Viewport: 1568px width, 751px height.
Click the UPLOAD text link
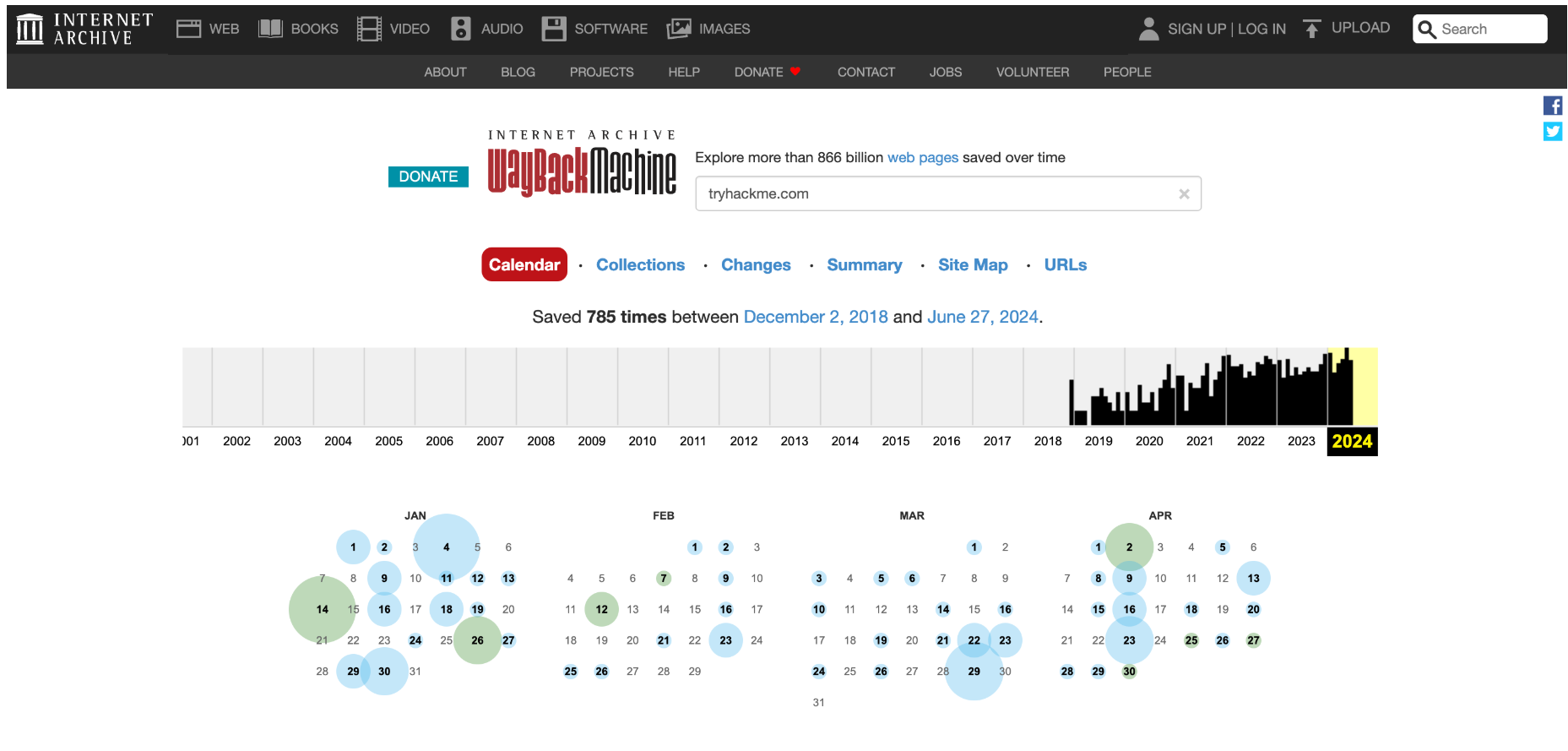point(1360,28)
